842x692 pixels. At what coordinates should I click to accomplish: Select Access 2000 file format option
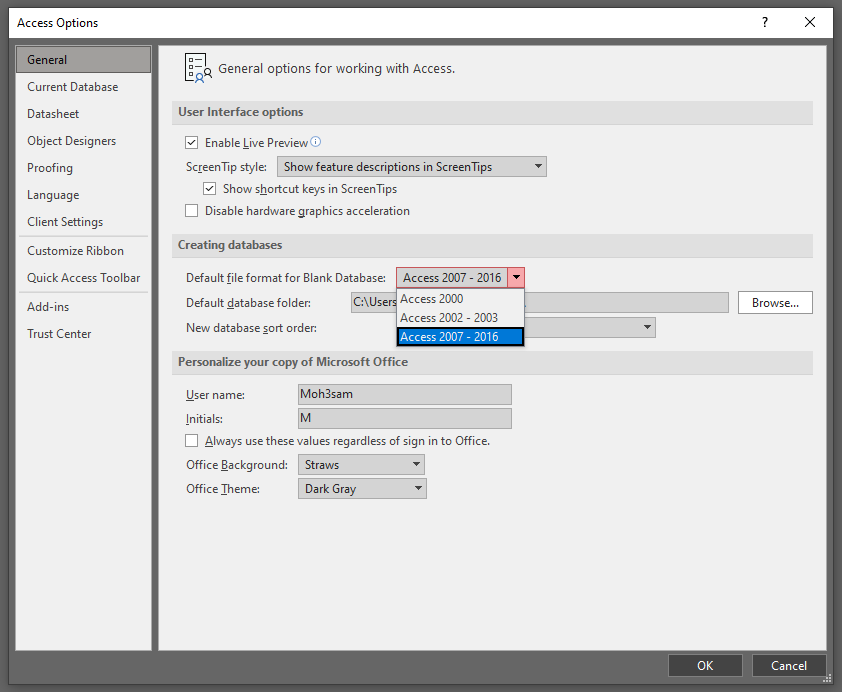click(x=460, y=298)
